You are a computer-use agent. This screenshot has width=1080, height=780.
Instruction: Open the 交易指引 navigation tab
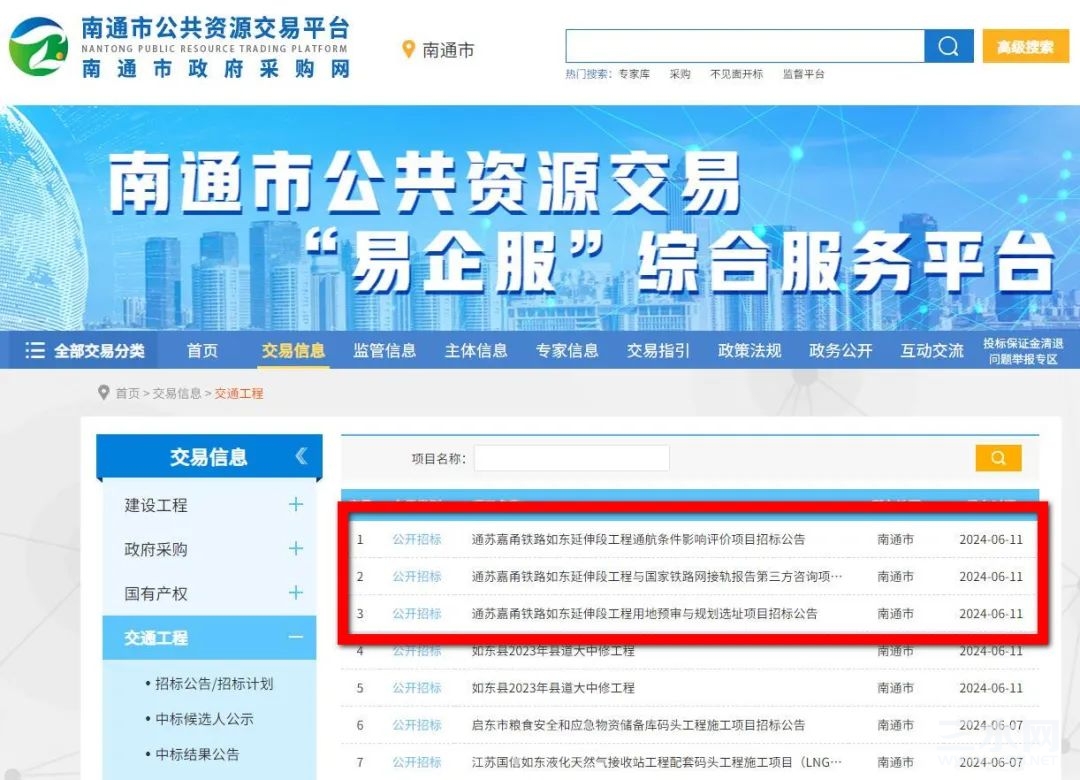click(658, 351)
